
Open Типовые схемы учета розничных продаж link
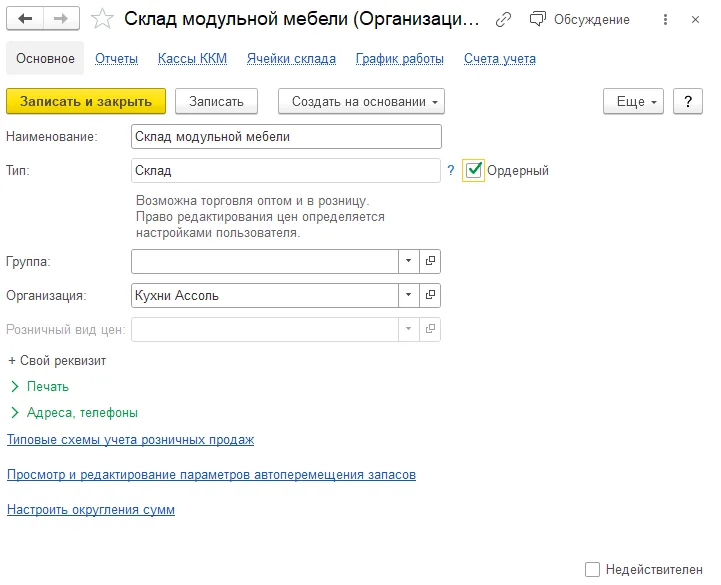pyautogui.click(x=131, y=440)
